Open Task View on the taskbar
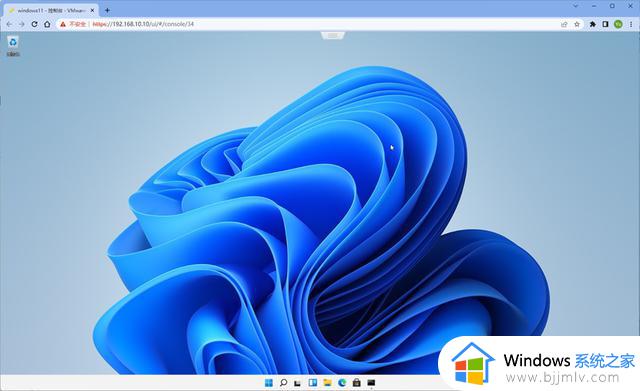Viewport: 640px width, 391px height. tap(298, 383)
